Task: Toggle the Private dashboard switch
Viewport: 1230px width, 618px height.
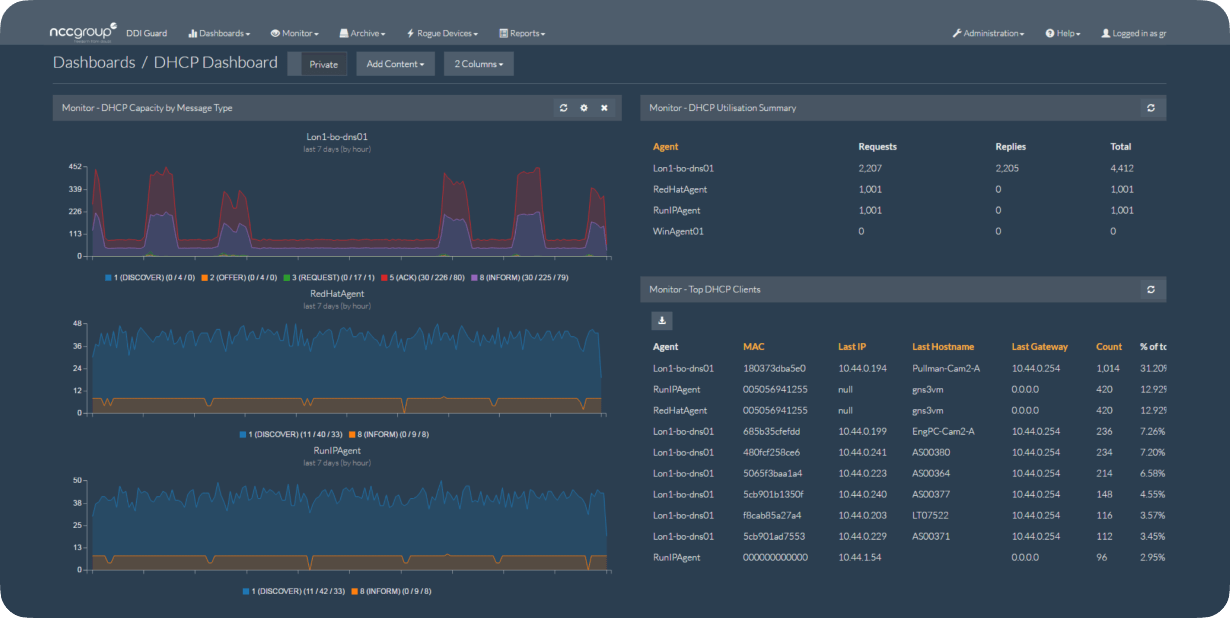Action: coord(317,64)
